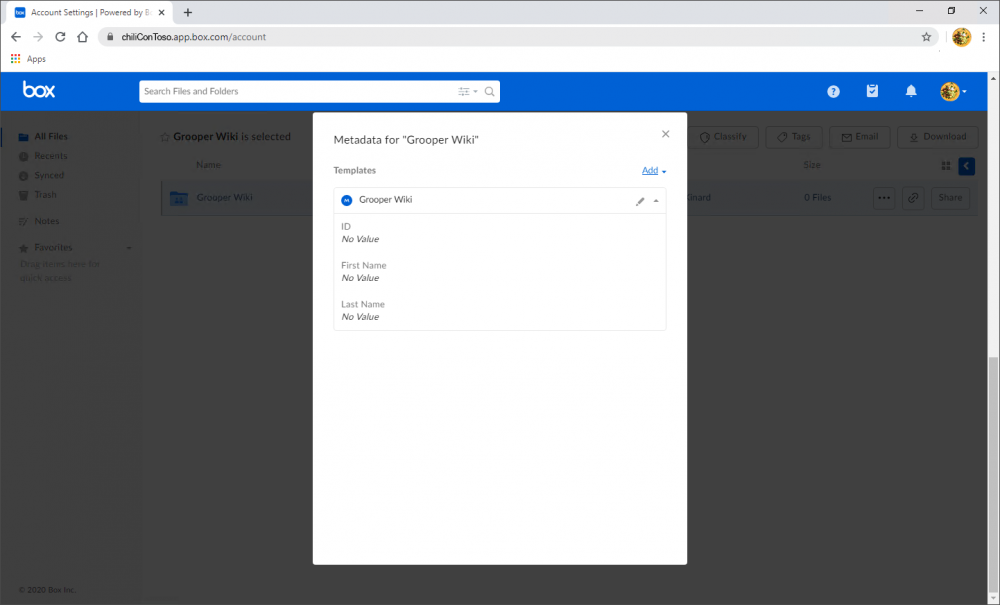Favorite Grooper Wiki with the star icon

coord(165,137)
